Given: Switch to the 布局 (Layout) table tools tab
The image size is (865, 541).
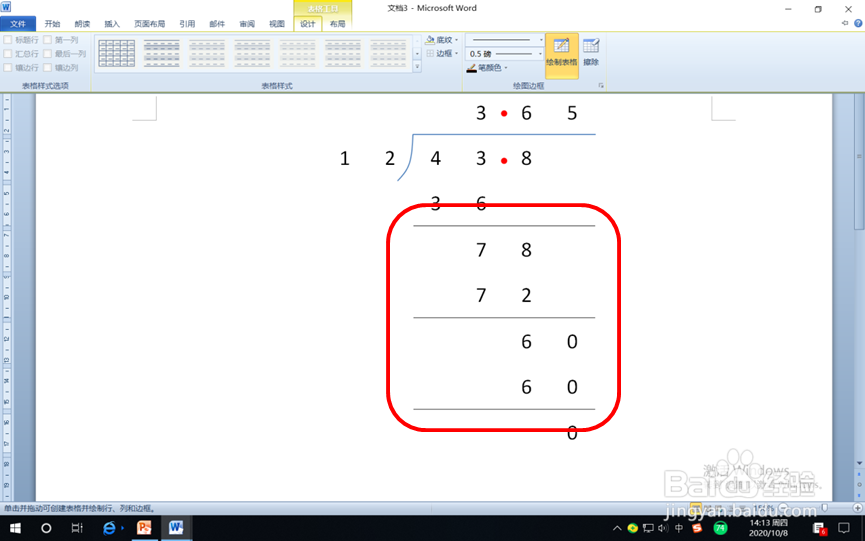Looking at the screenshot, I should point(337,24).
